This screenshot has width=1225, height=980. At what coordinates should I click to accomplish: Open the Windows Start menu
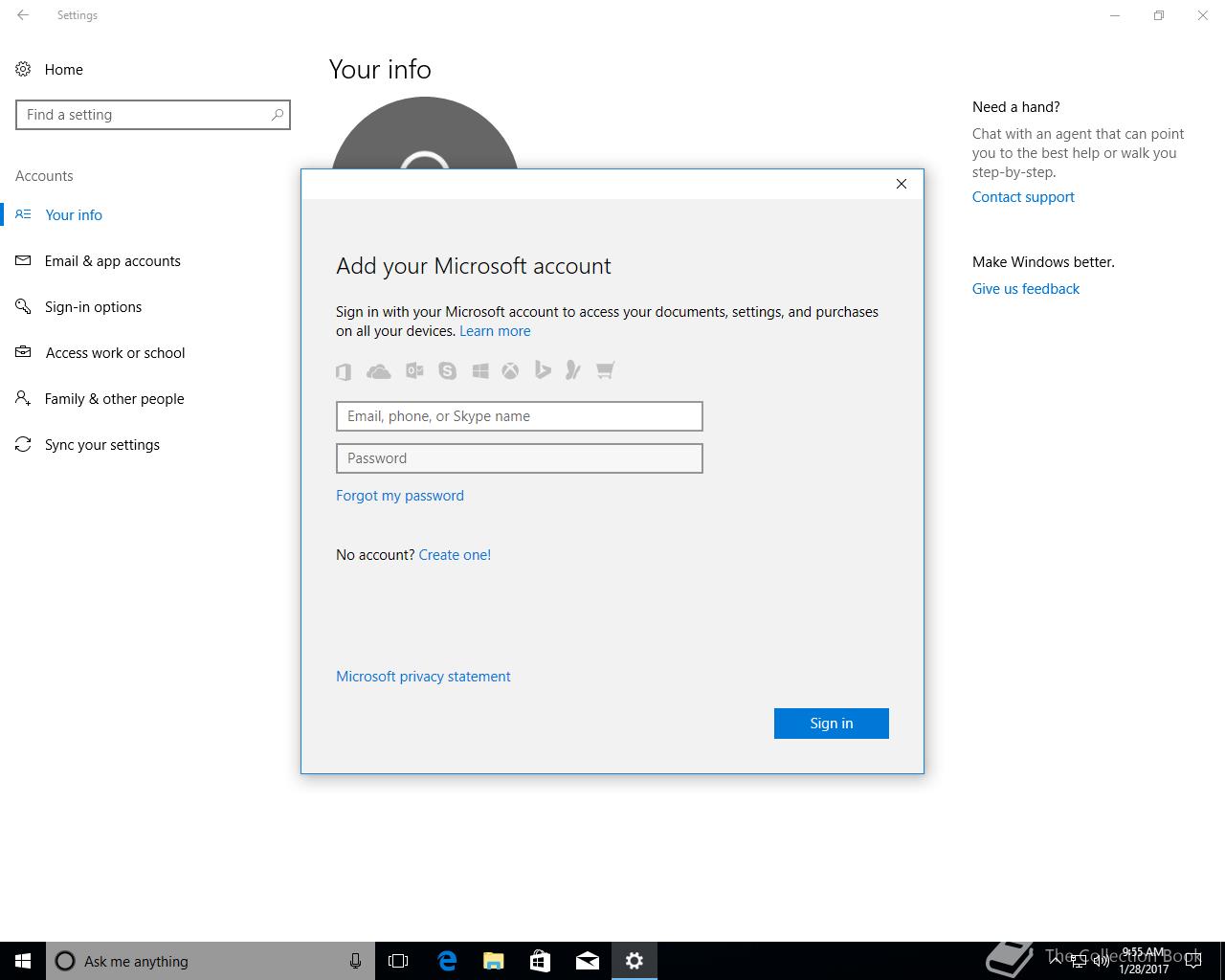[x=23, y=961]
